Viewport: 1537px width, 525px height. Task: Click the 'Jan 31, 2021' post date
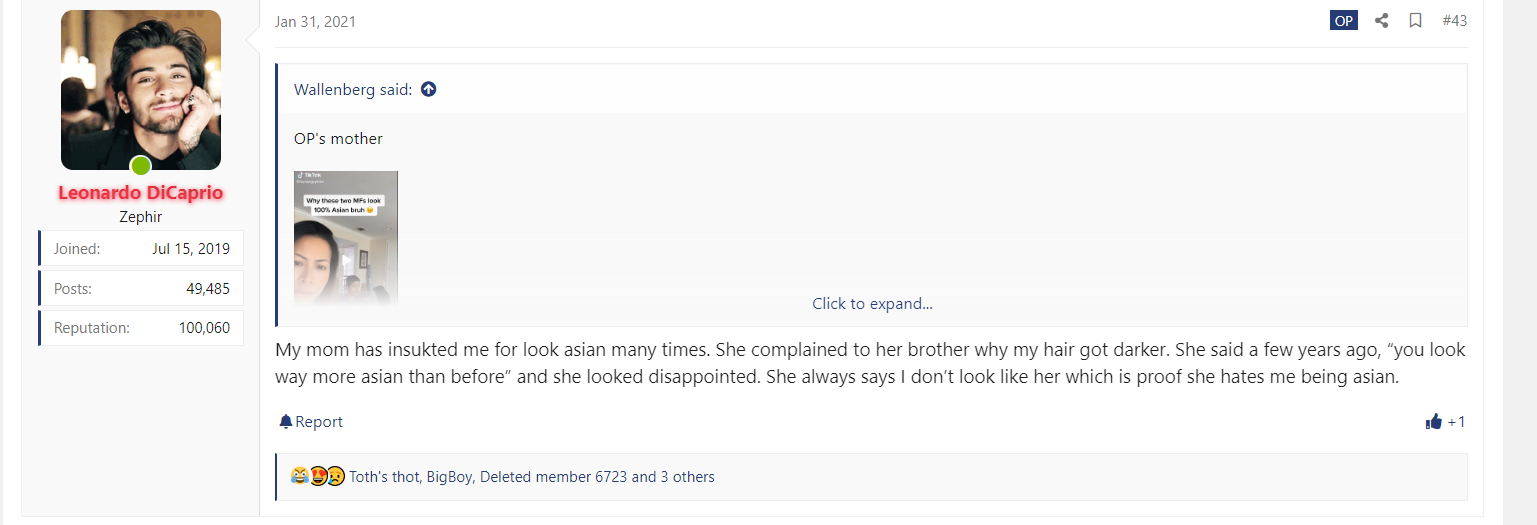[315, 22]
